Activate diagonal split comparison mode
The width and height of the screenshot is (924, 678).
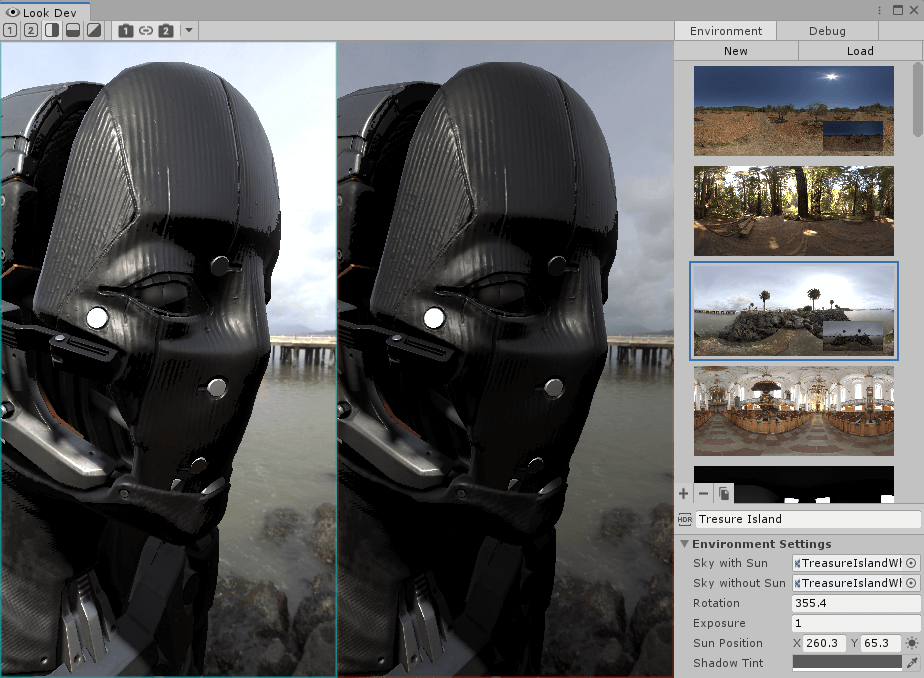[93, 30]
